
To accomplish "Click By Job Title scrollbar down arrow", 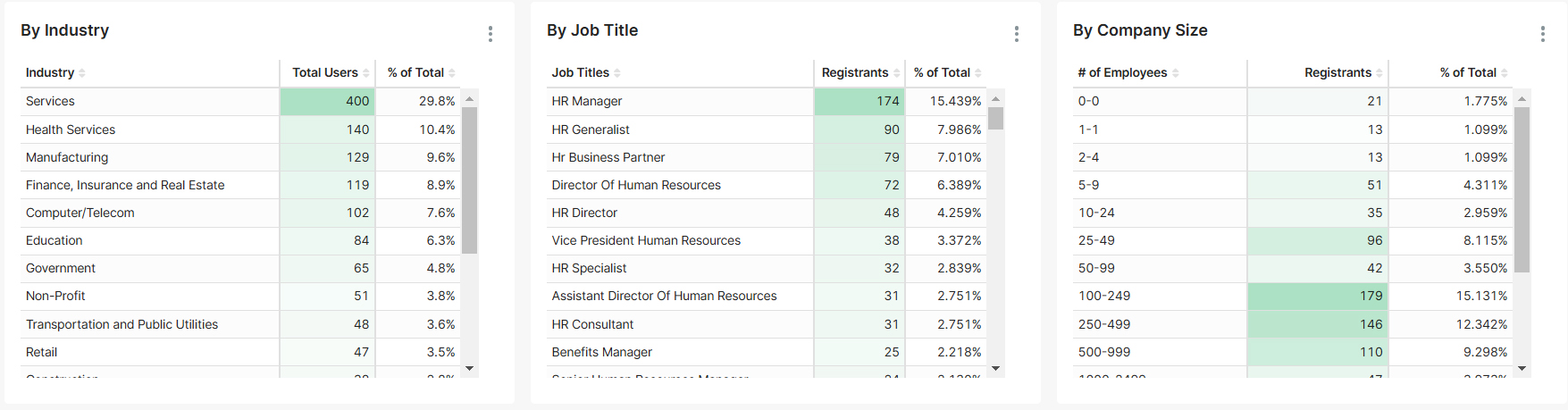I will [996, 368].
